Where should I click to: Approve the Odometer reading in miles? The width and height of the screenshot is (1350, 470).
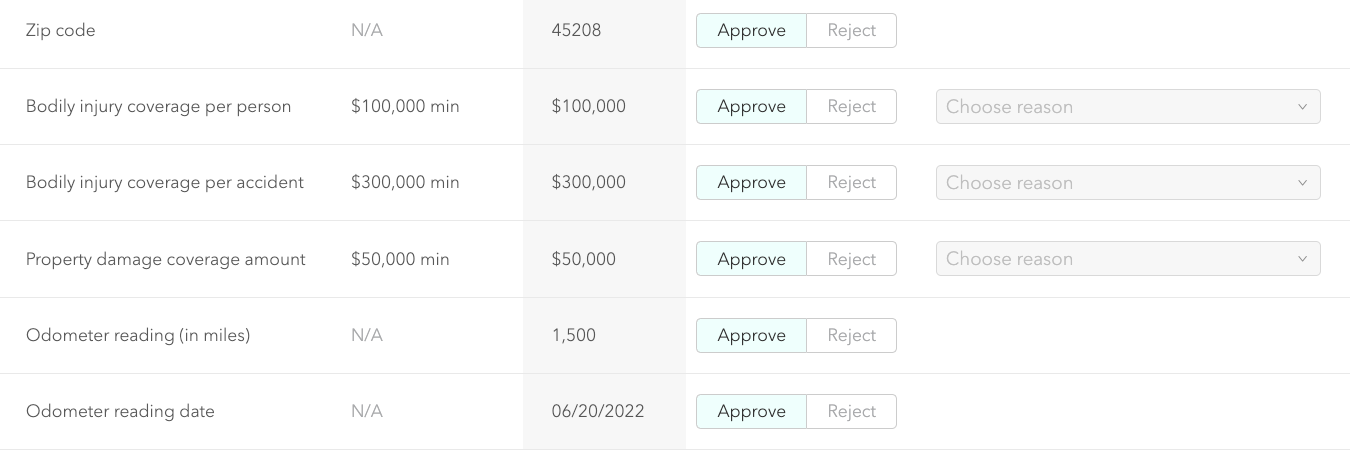click(751, 335)
